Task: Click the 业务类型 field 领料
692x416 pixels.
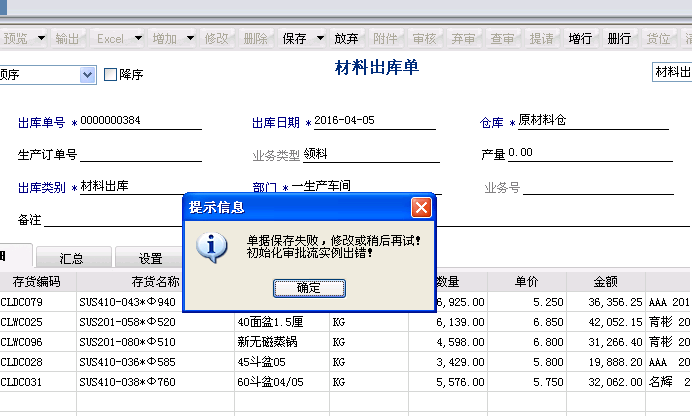Action: tap(371, 154)
